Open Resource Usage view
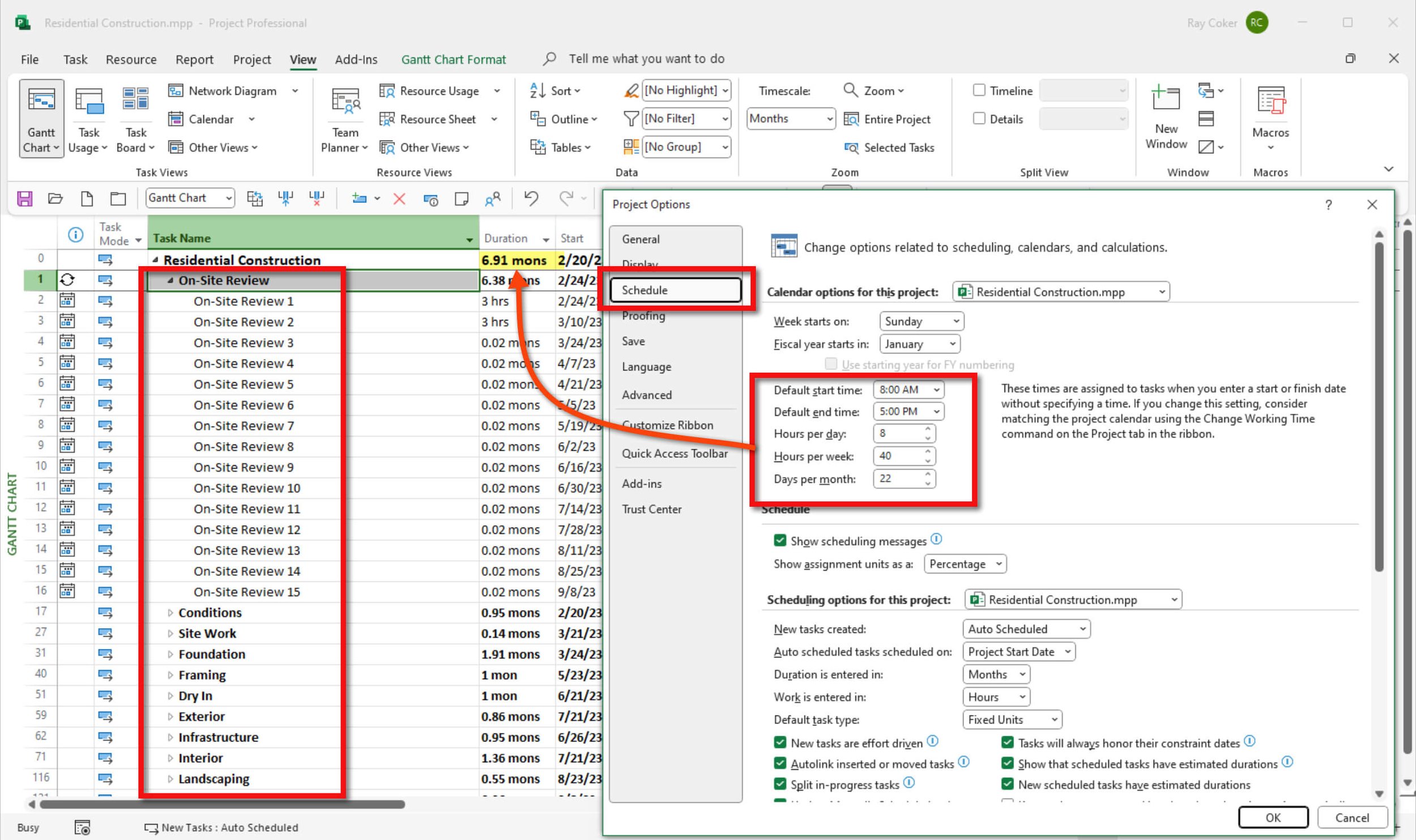The height and width of the screenshot is (840, 1416). [439, 91]
